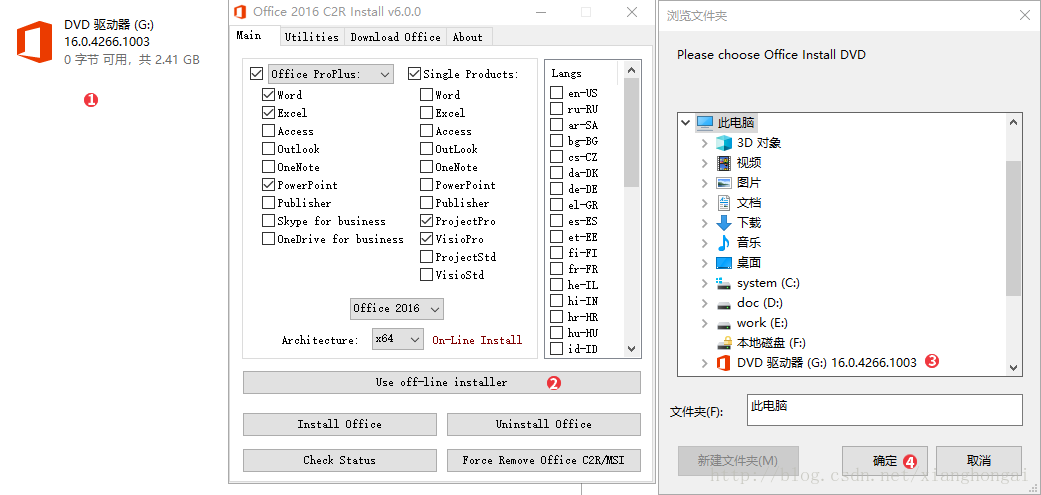The height and width of the screenshot is (495, 1041).
Task: Open the Office 2016 version dropdown
Action: pyautogui.click(x=396, y=309)
